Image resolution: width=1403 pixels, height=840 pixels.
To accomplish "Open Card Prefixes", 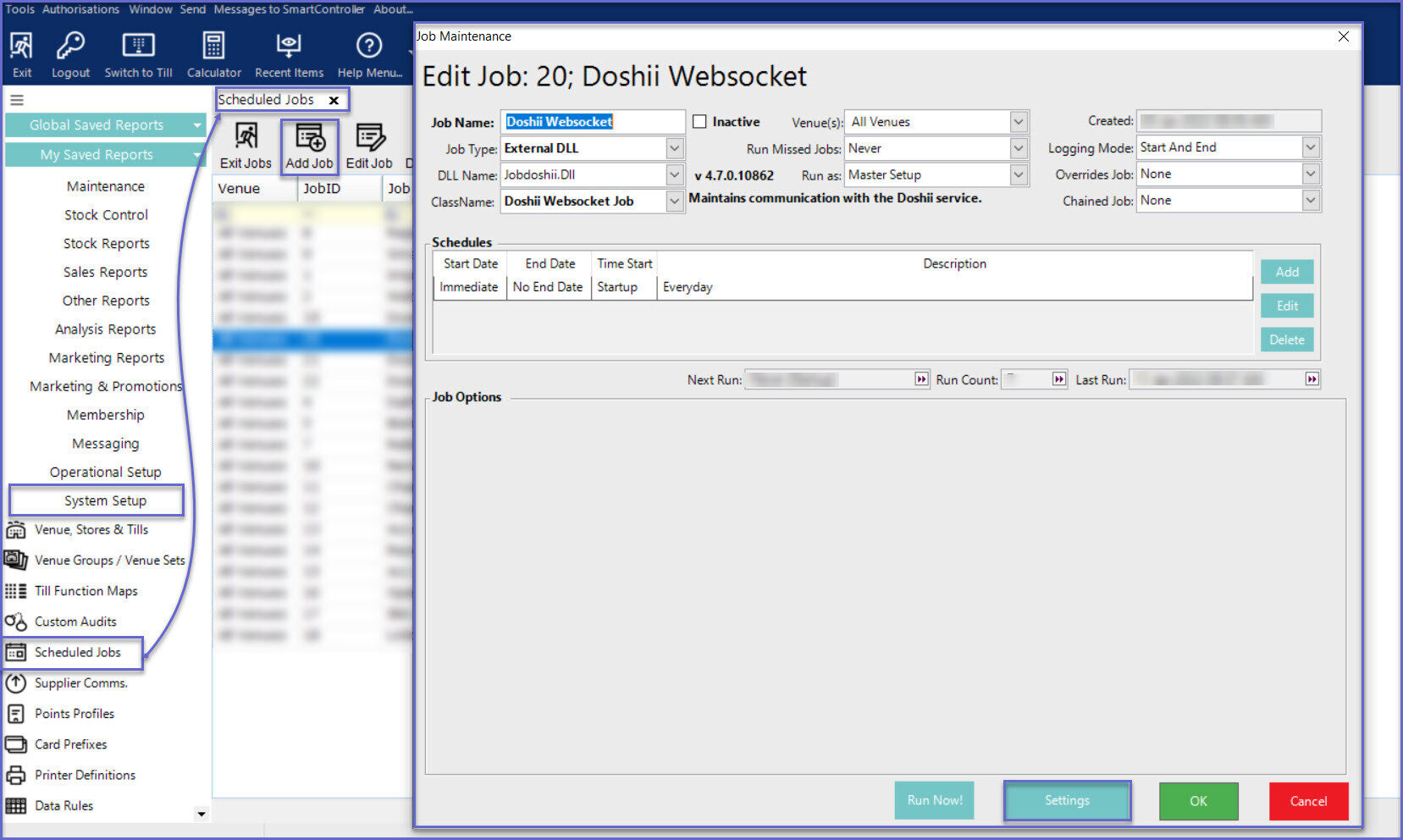I will point(70,744).
